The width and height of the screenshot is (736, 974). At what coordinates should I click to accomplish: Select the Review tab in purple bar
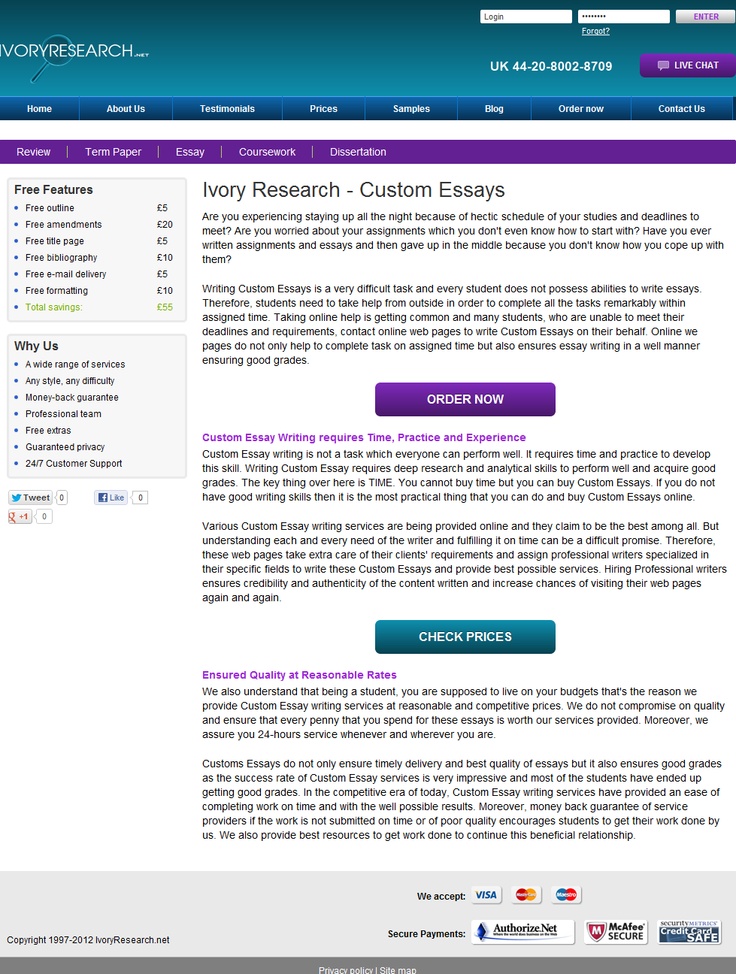click(x=34, y=152)
